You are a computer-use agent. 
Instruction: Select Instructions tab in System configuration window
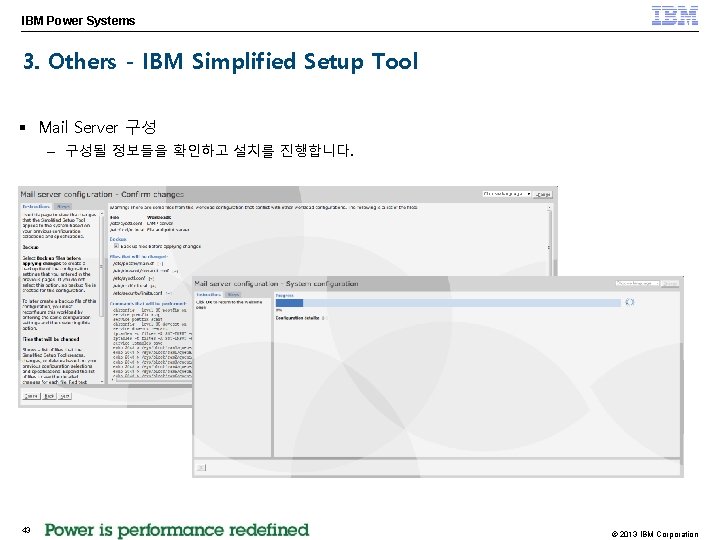(x=208, y=295)
